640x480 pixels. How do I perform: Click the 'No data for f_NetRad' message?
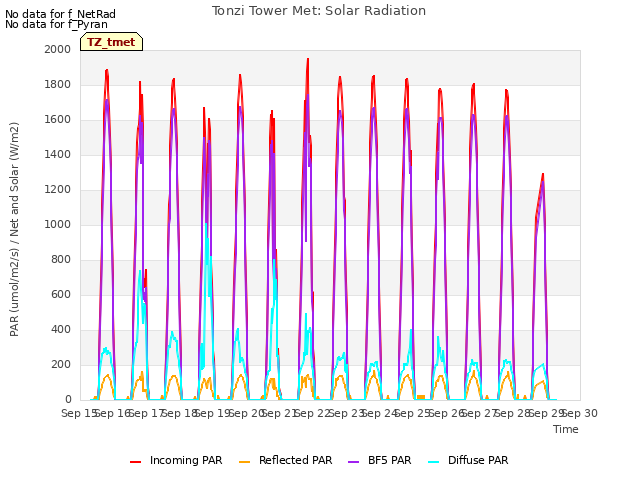click(60, 14)
